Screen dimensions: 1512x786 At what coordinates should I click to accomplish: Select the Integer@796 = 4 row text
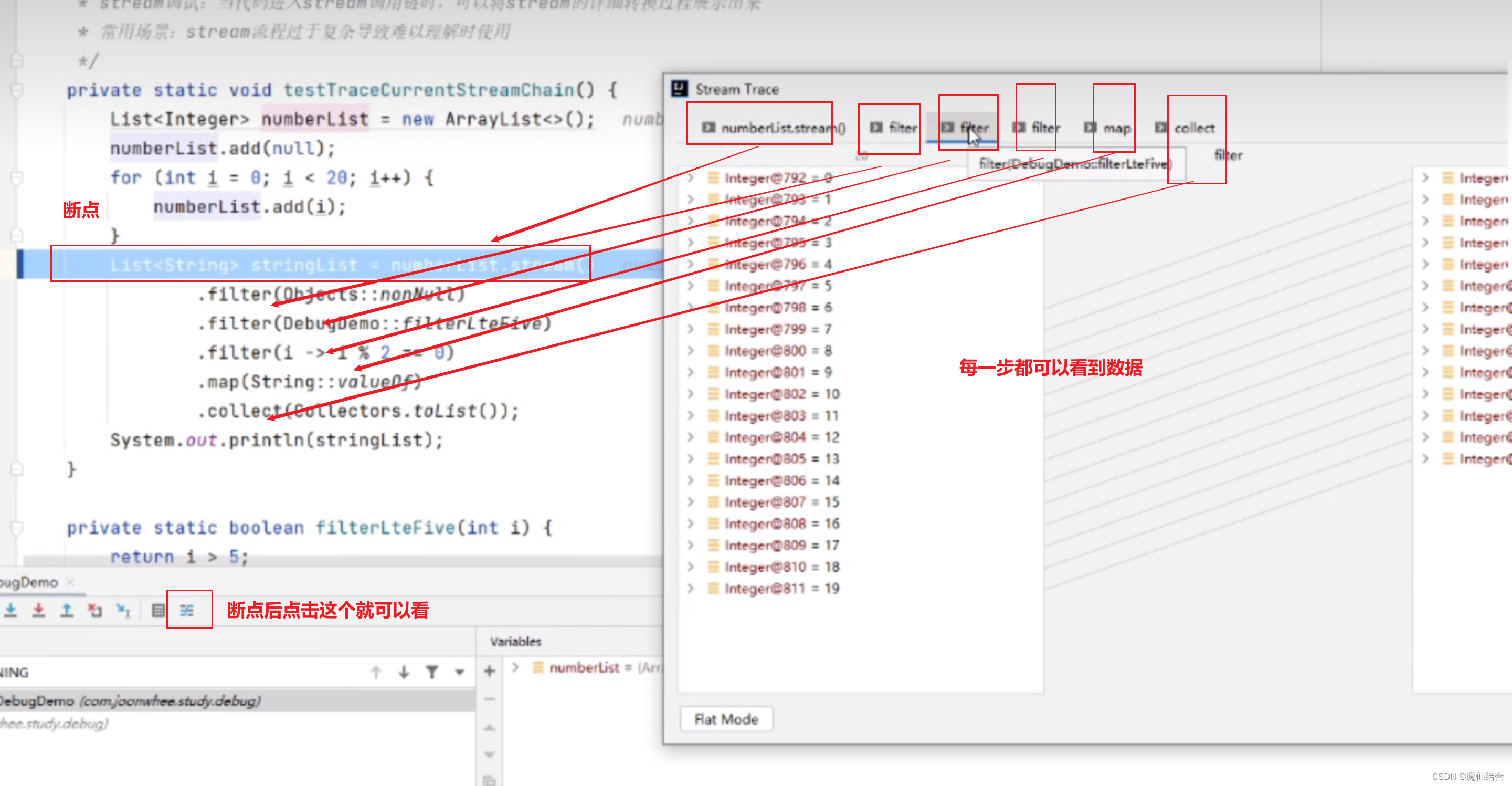pyautogui.click(x=778, y=264)
